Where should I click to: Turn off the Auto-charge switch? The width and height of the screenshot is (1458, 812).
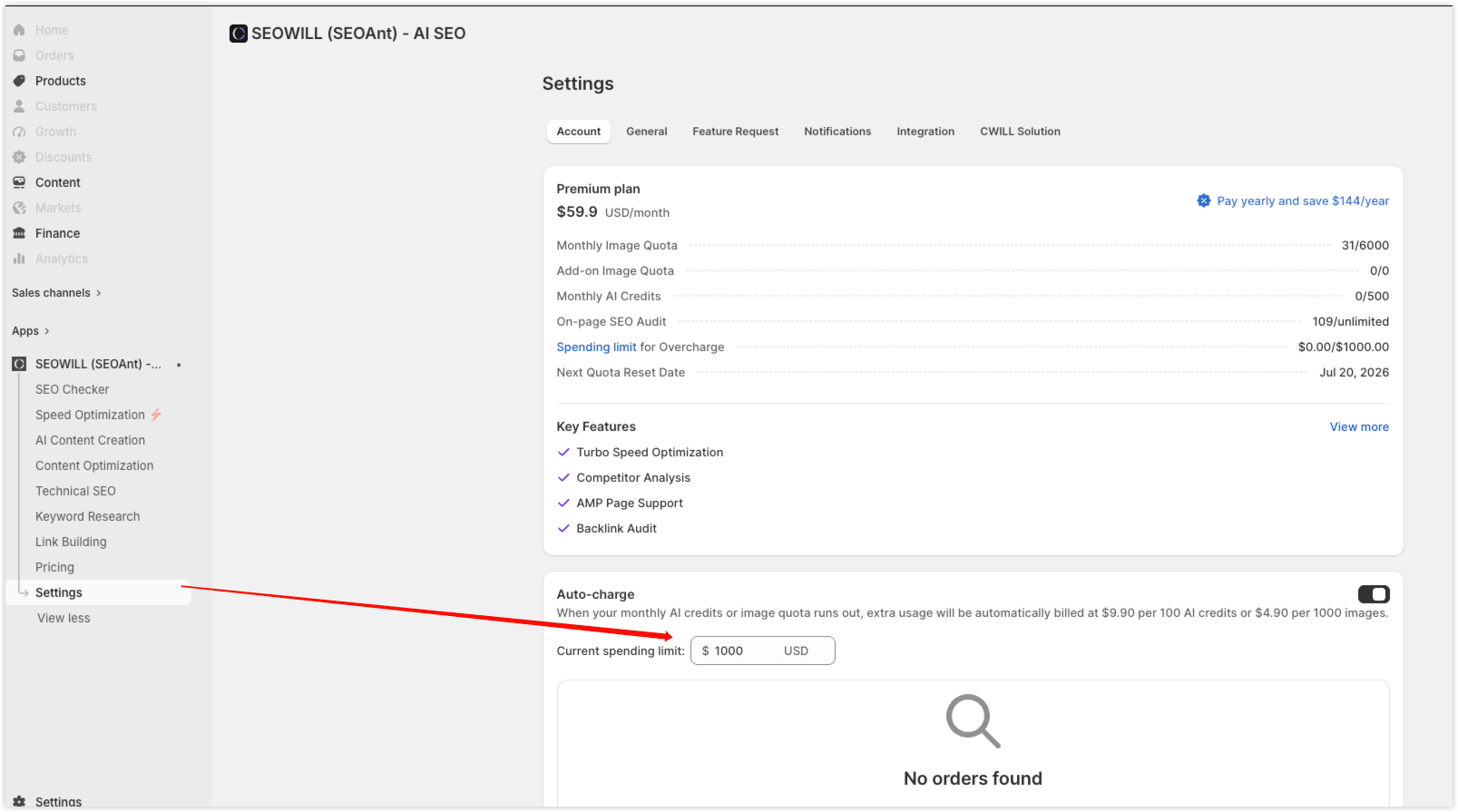[x=1374, y=594]
